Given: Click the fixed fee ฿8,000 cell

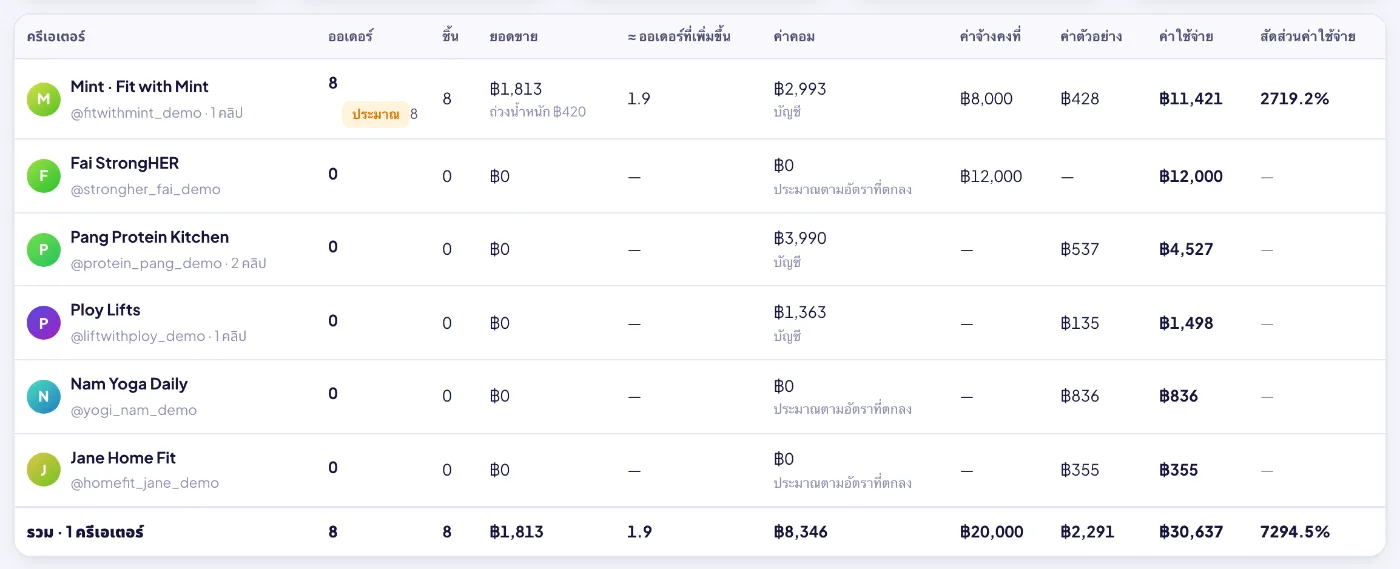Looking at the screenshot, I should [x=986, y=99].
